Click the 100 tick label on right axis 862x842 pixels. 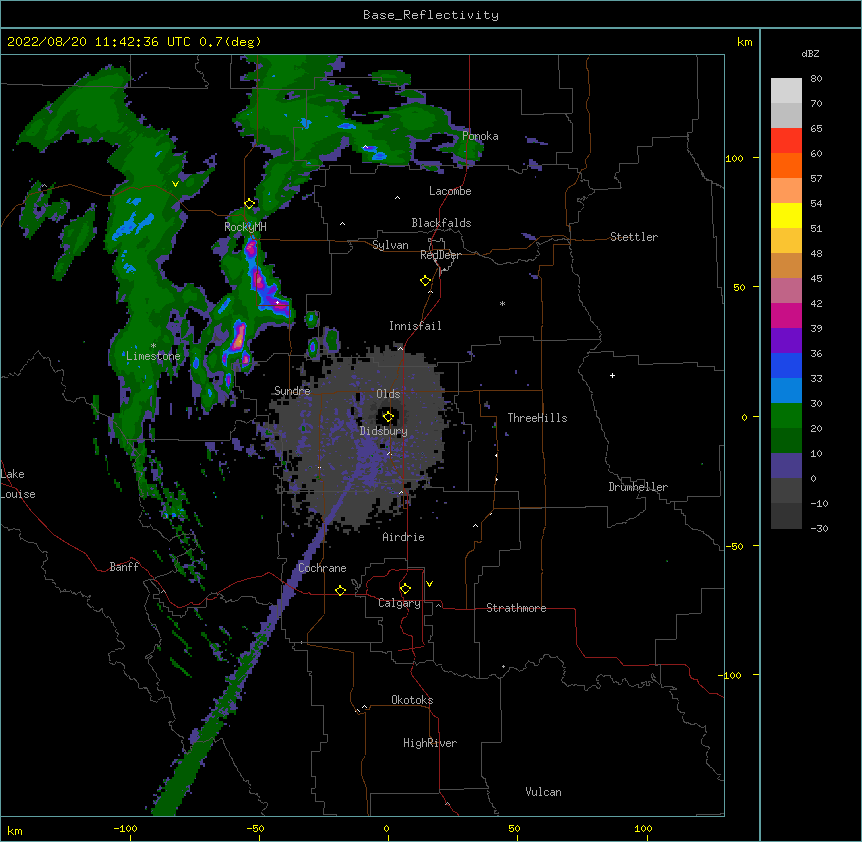click(734, 158)
